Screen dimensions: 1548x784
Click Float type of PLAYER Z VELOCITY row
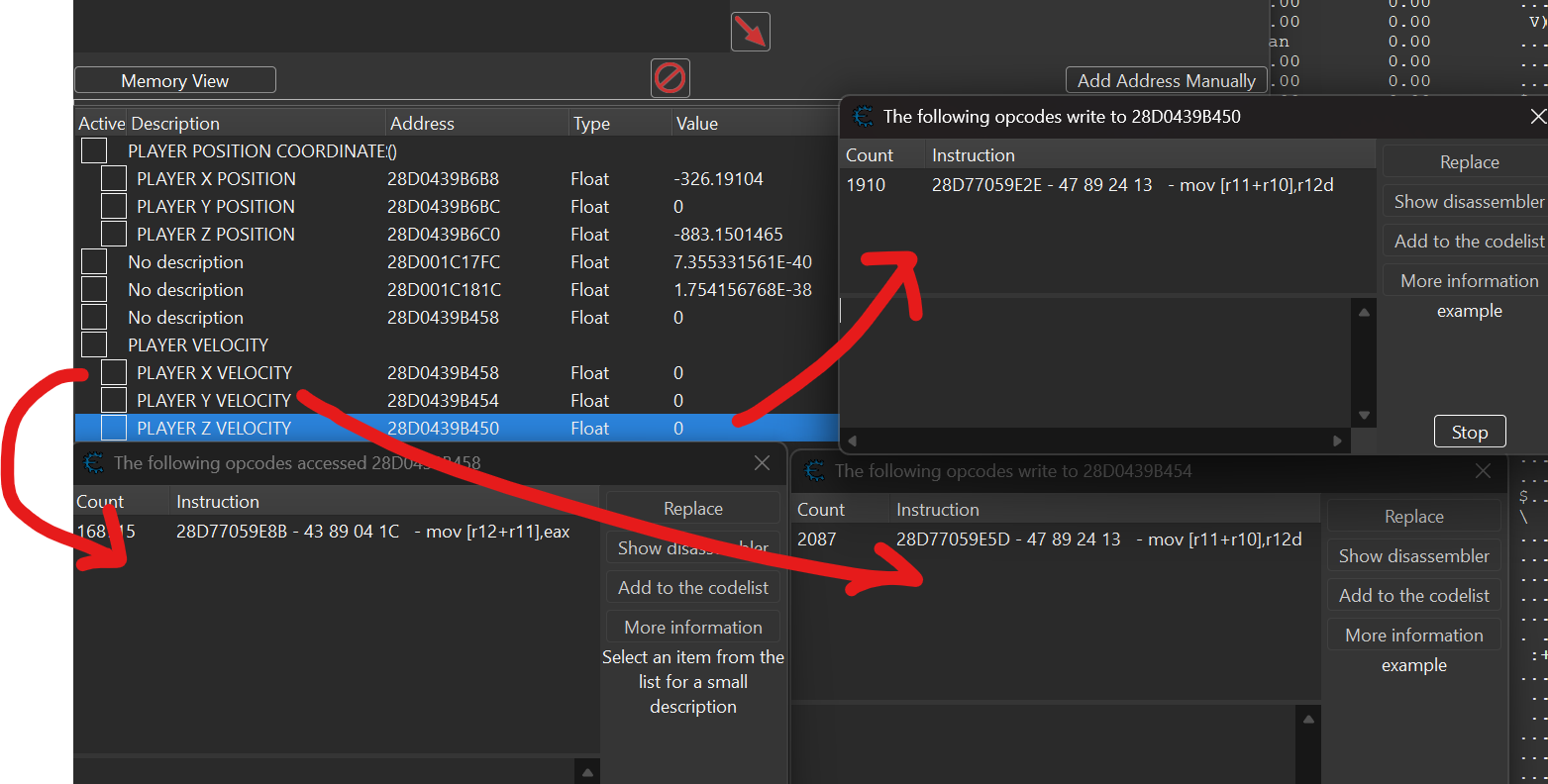pyautogui.click(x=589, y=429)
